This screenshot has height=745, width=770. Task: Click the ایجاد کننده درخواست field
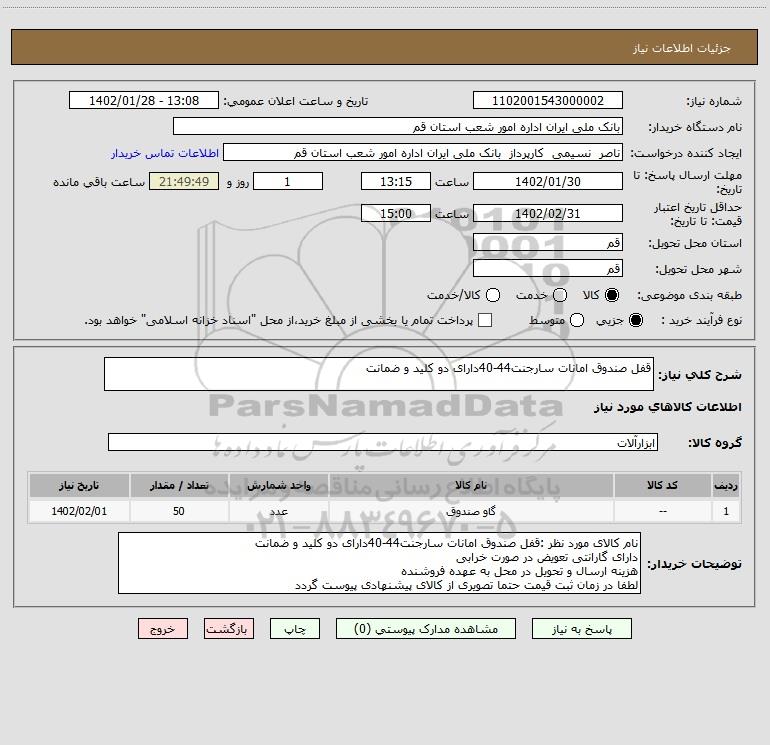(x=423, y=153)
